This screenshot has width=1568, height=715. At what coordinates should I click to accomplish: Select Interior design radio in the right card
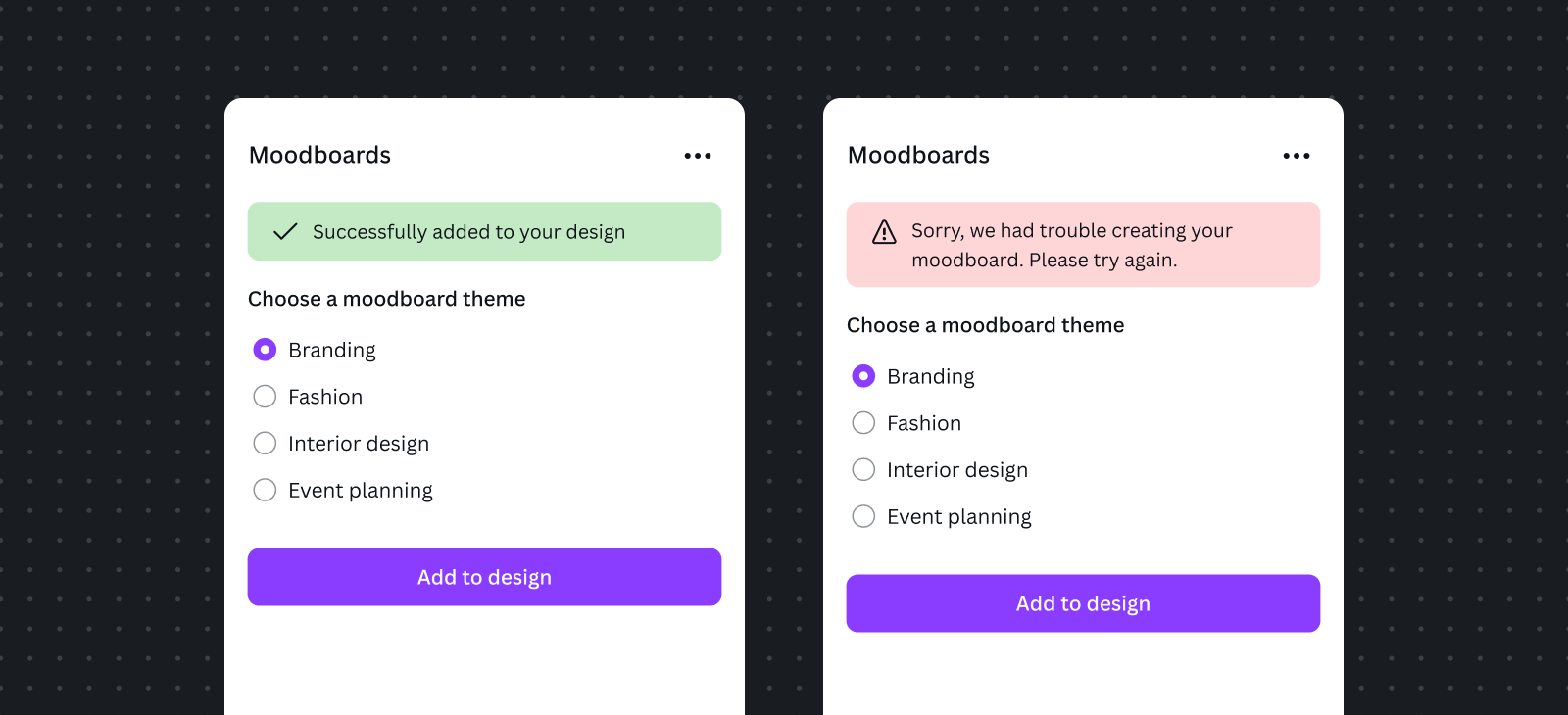pos(863,470)
